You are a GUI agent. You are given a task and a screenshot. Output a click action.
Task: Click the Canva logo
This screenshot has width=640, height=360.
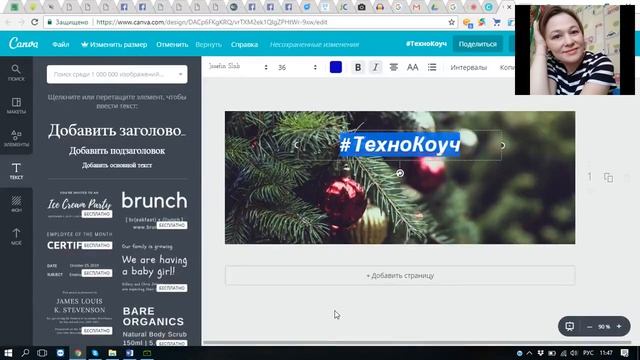[x=24, y=43]
